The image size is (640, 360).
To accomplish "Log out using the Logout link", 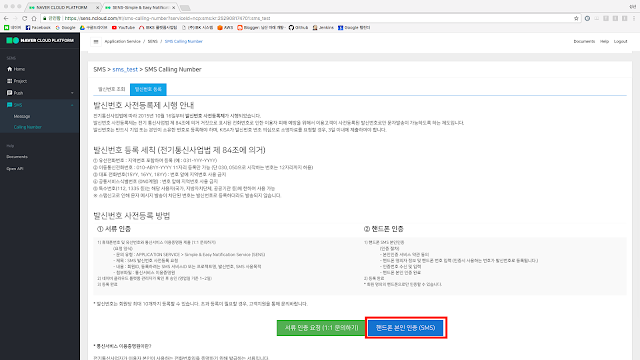I will coord(620,42).
